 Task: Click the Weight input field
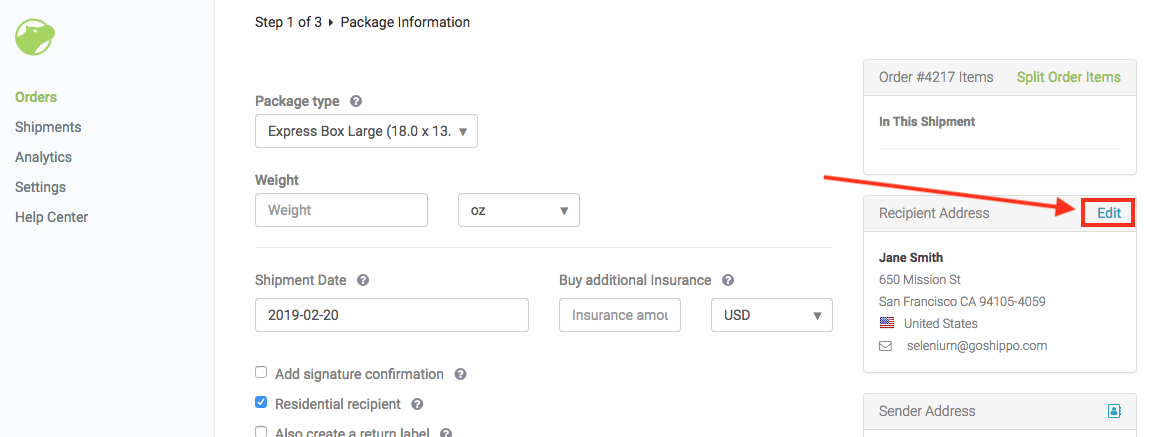(x=341, y=210)
